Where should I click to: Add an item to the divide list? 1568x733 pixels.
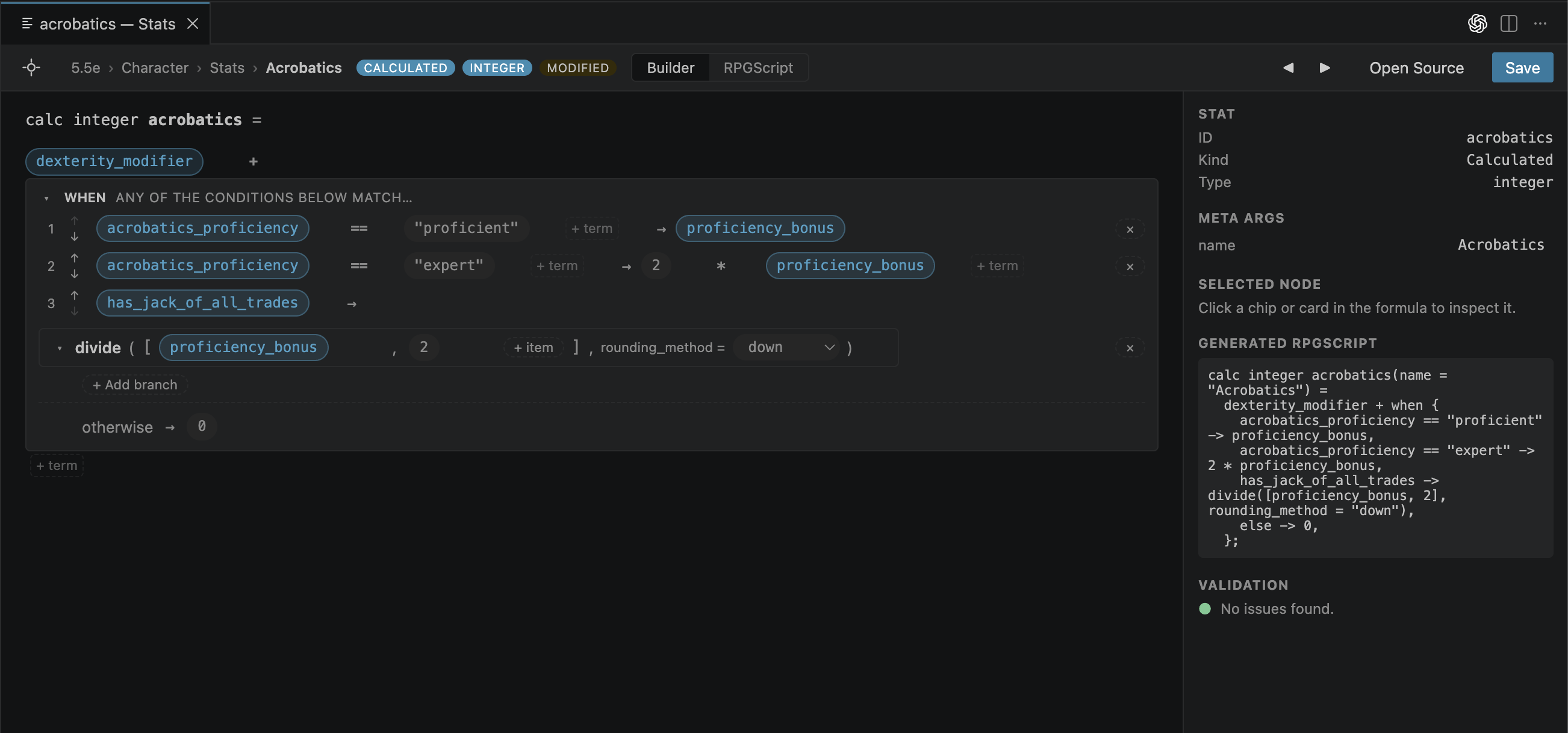534,347
